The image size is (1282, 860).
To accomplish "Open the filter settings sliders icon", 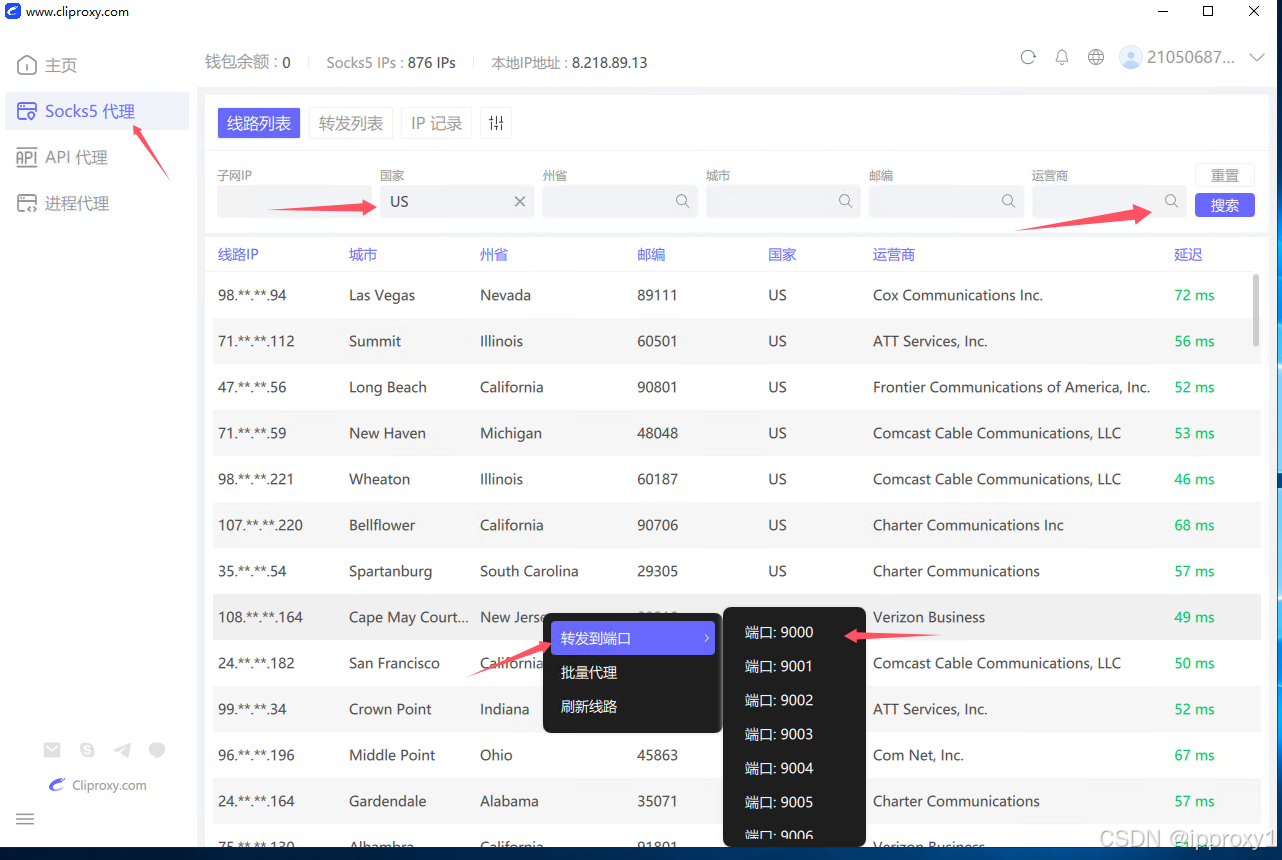I will click(496, 123).
